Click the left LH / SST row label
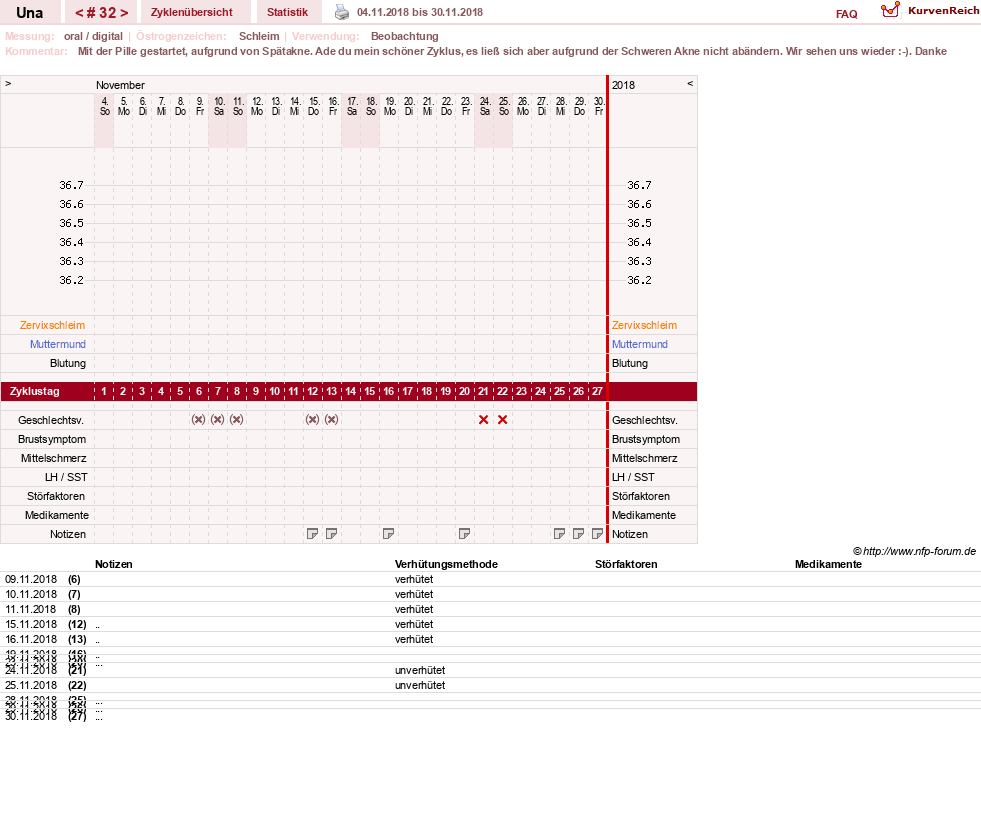 point(66,477)
